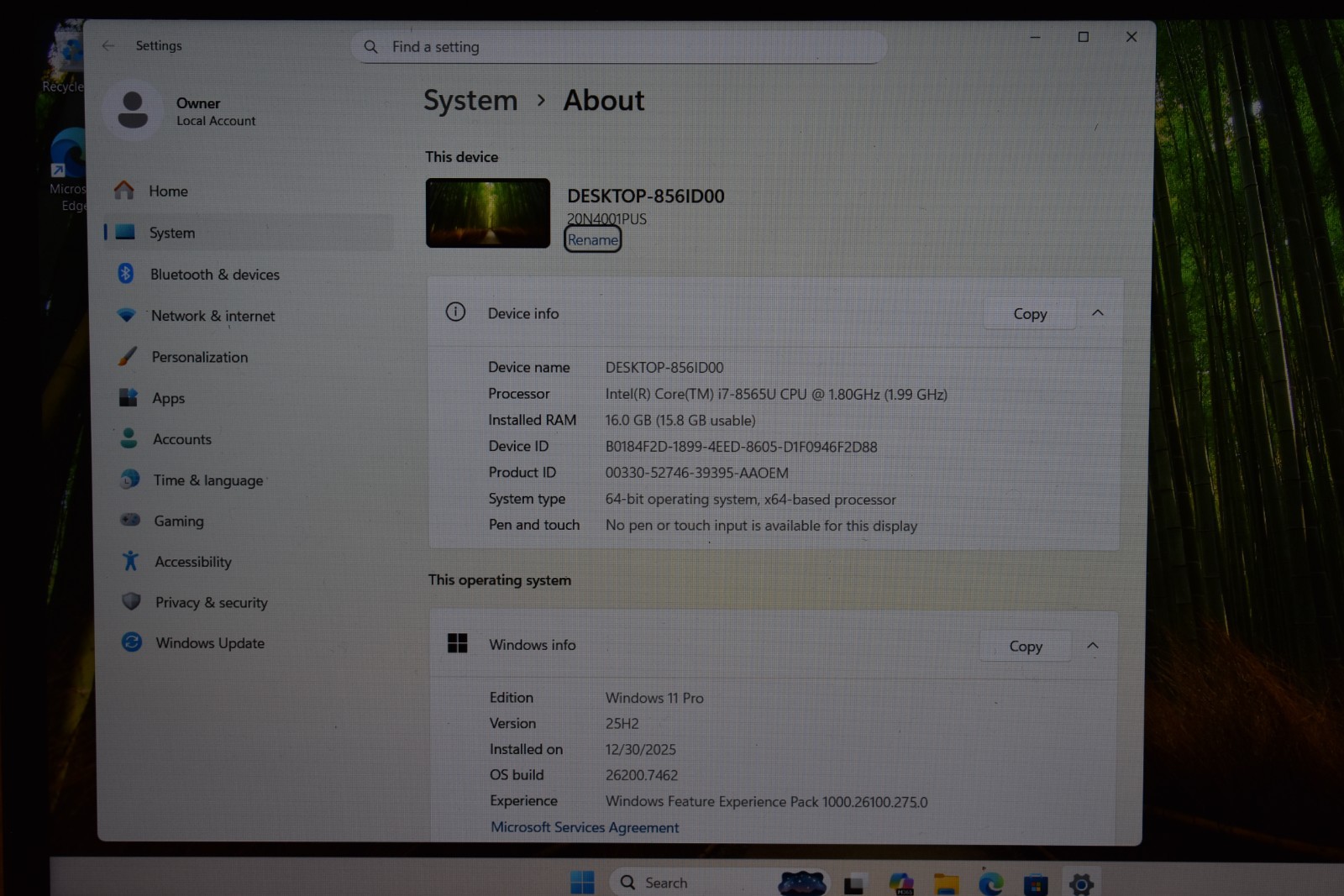The image size is (1344, 896).
Task: Click the Apps icon in sidebar
Action: click(x=128, y=397)
